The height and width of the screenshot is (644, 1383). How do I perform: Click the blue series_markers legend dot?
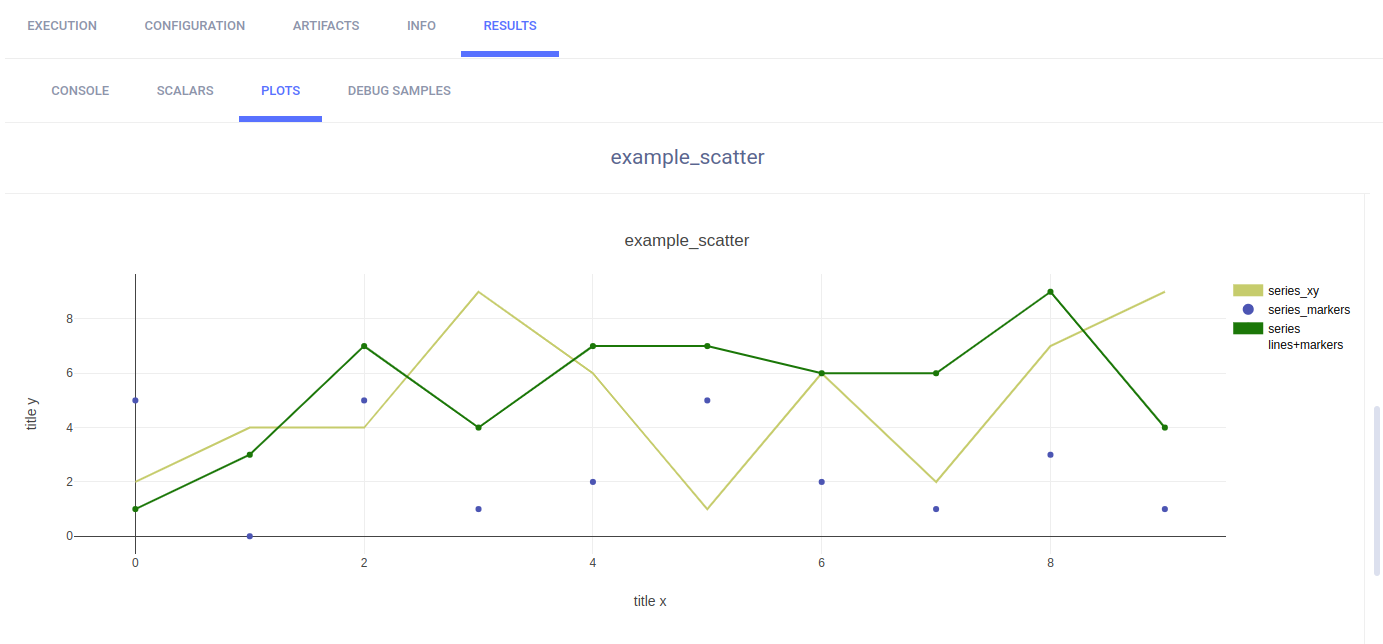[1248, 310]
